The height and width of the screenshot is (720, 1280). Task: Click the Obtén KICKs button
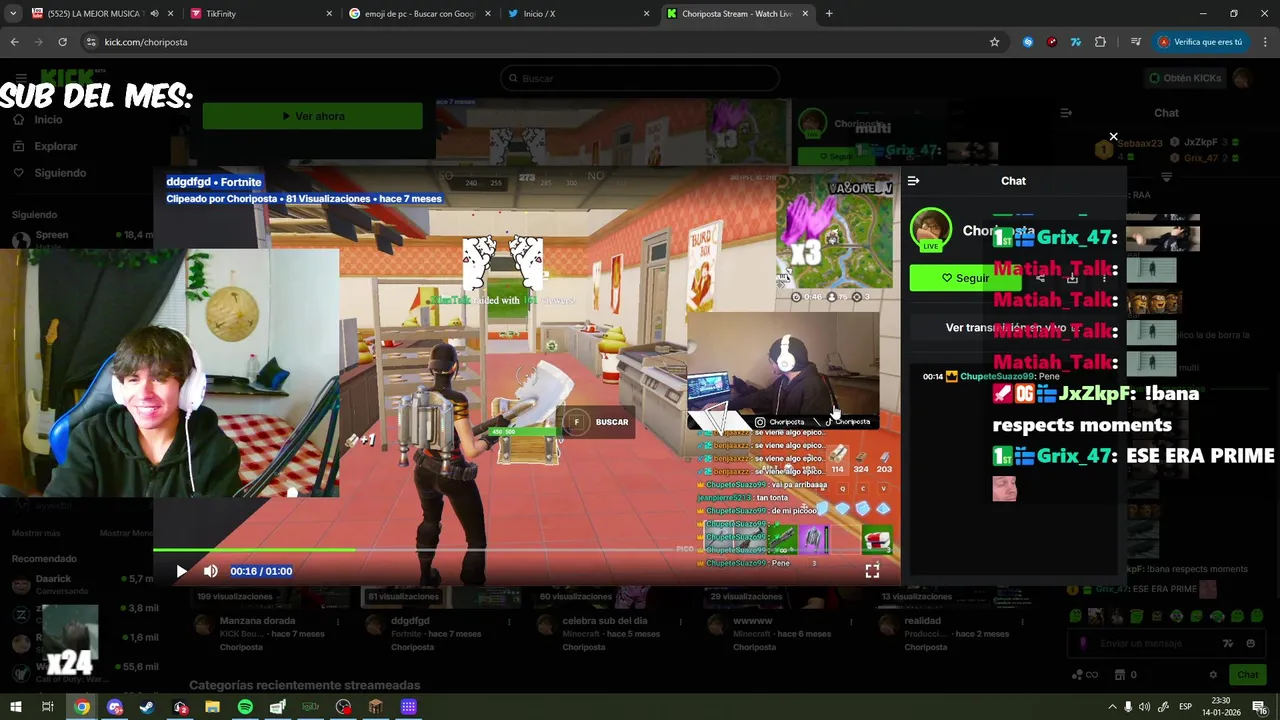pyautogui.click(x=1185, y=78)
